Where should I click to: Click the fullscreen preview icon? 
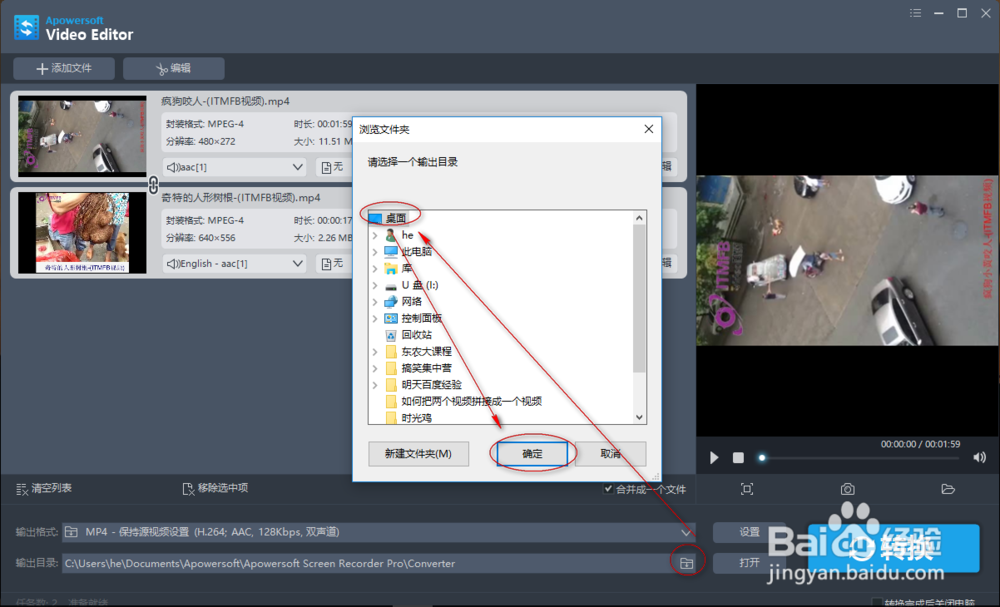pyautogui.click(x=747, y=489)
